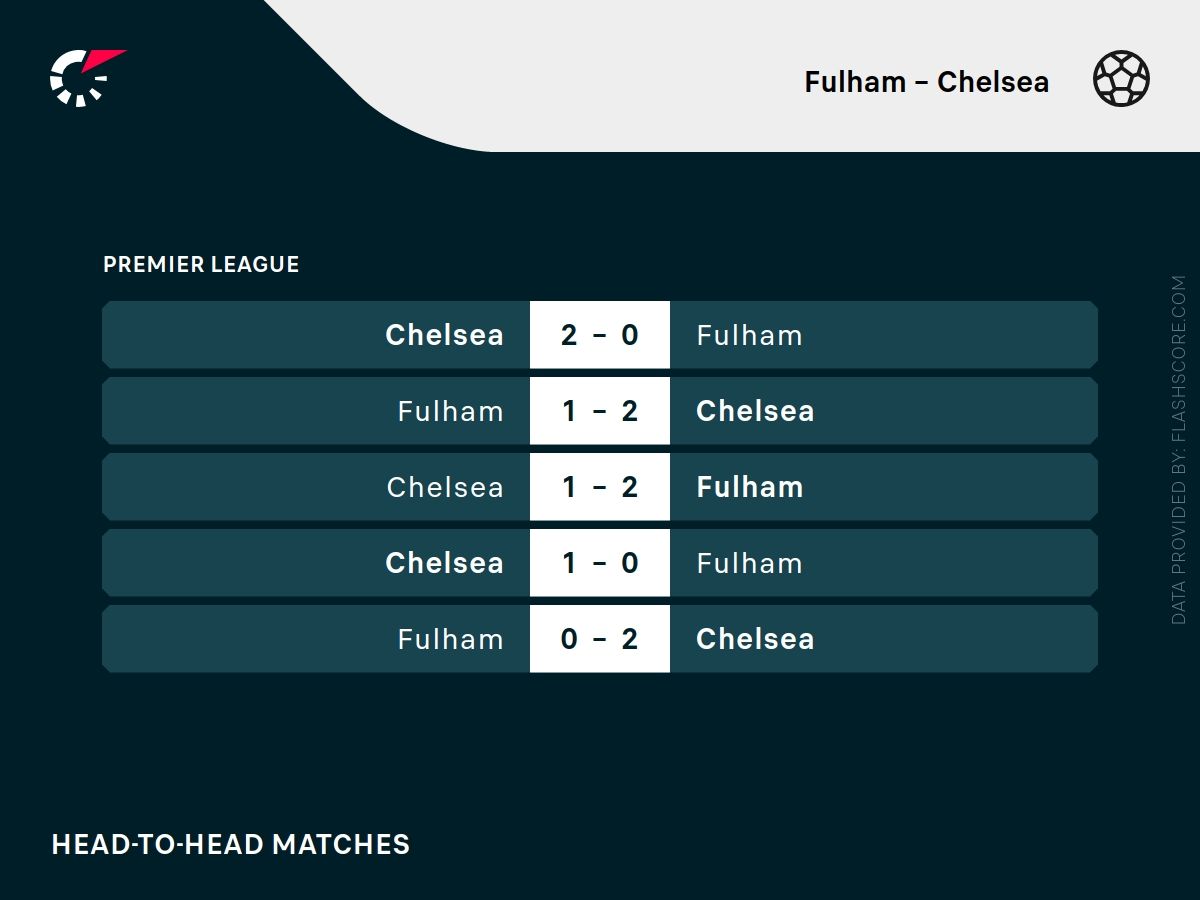Click bold Chelsea in the 2 - 0 row

(x=444, y=335)
